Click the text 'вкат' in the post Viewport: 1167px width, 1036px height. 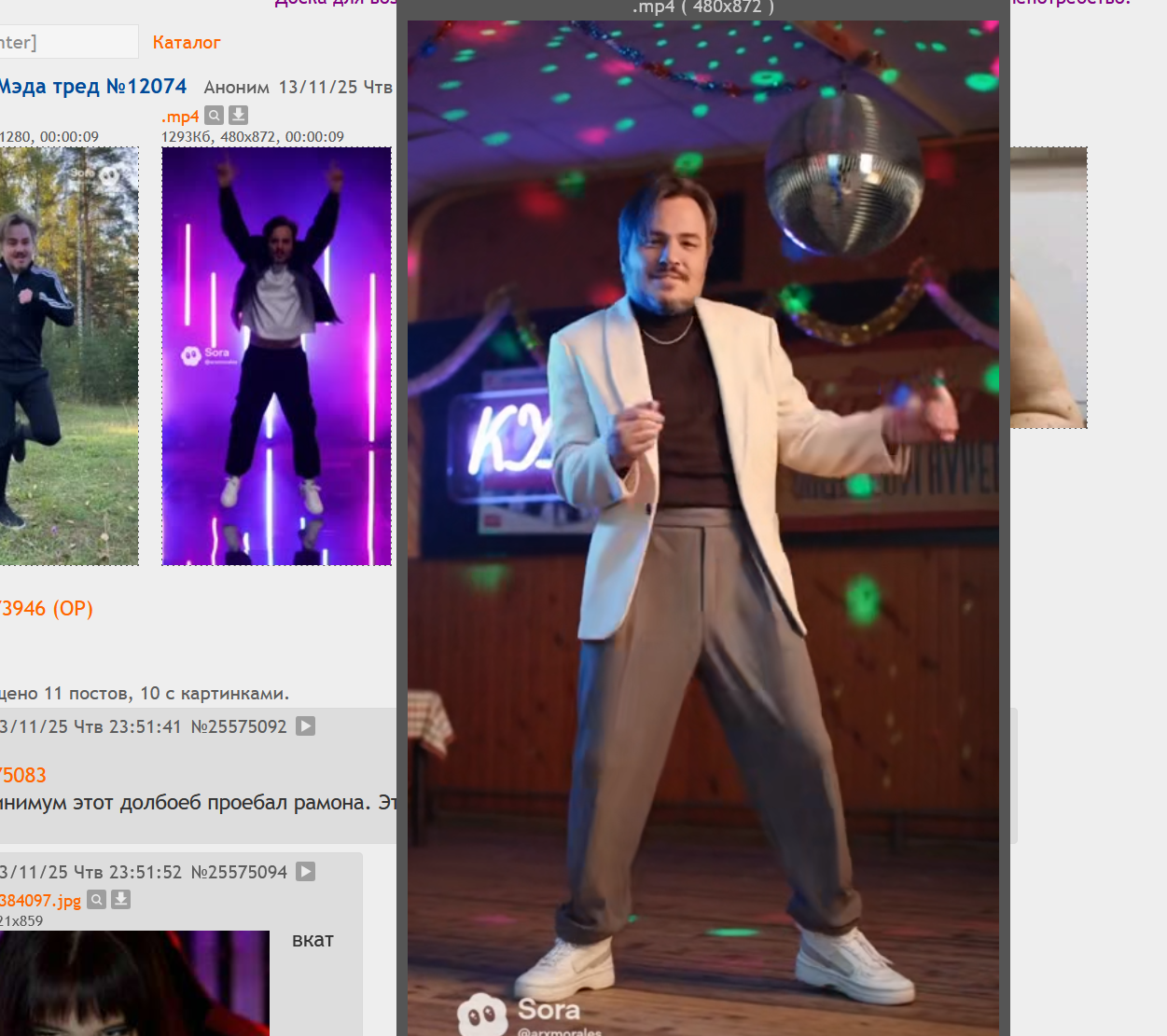[313, 940]
